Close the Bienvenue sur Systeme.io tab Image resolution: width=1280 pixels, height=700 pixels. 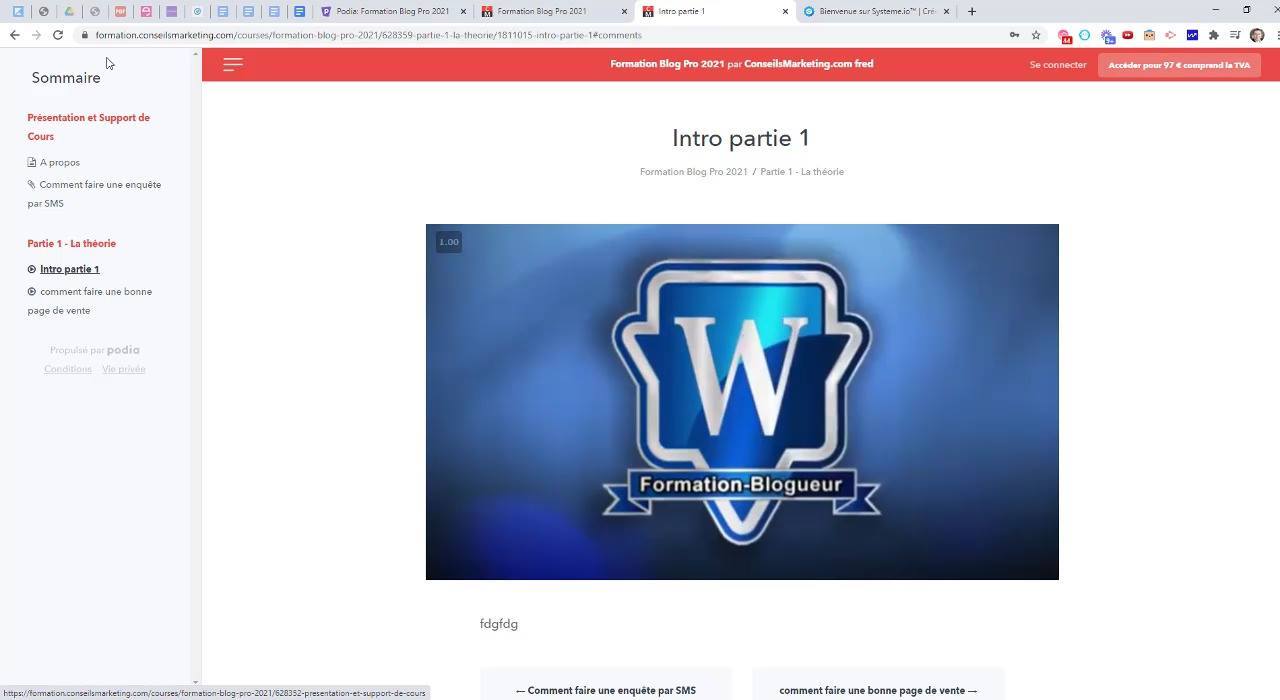click(x=946, y=11)
